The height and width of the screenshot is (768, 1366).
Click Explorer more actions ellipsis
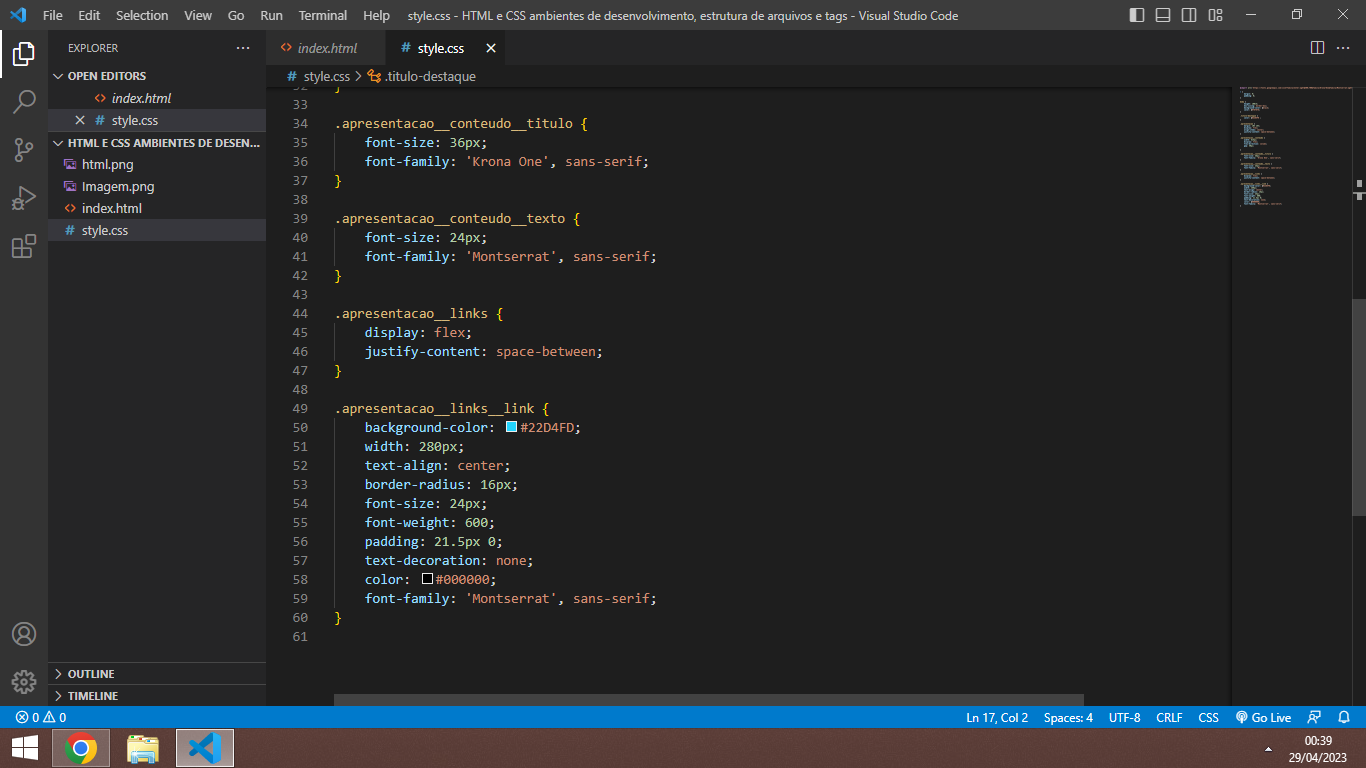point(243,48)
